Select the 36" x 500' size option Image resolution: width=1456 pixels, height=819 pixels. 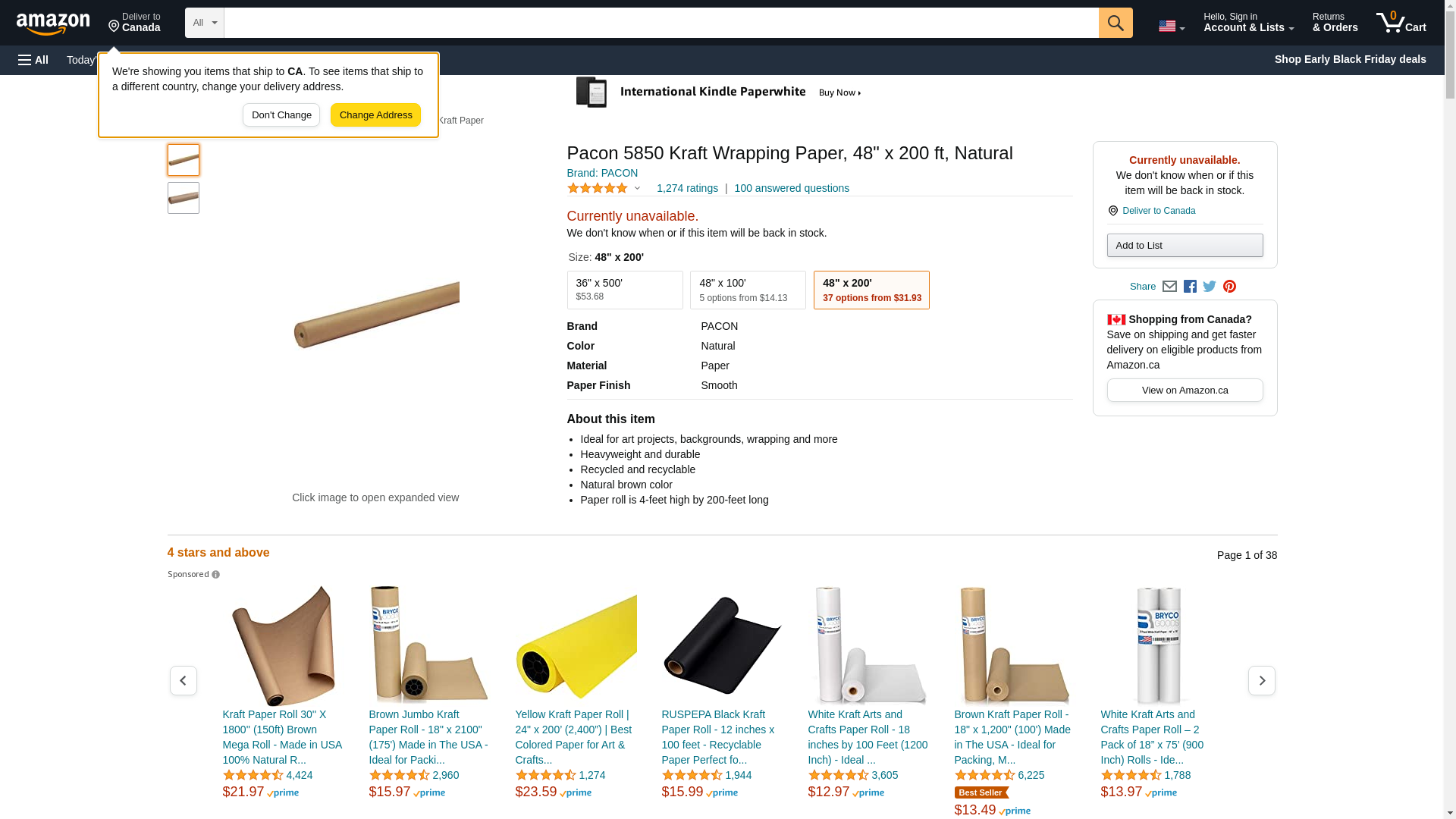624,290
